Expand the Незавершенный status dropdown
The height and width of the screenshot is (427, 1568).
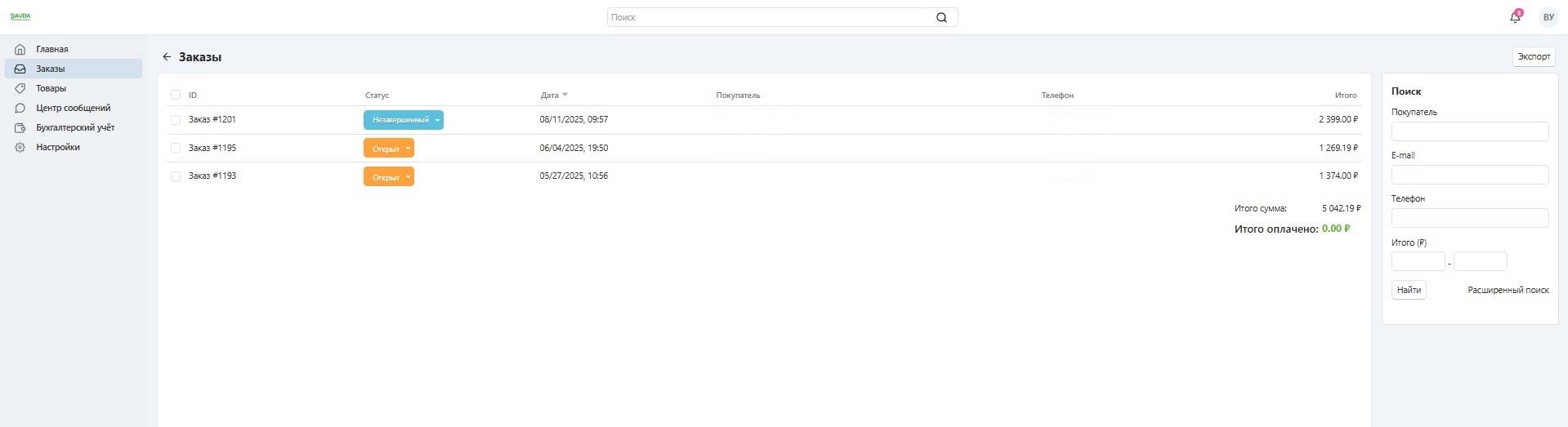coord(438,120)
